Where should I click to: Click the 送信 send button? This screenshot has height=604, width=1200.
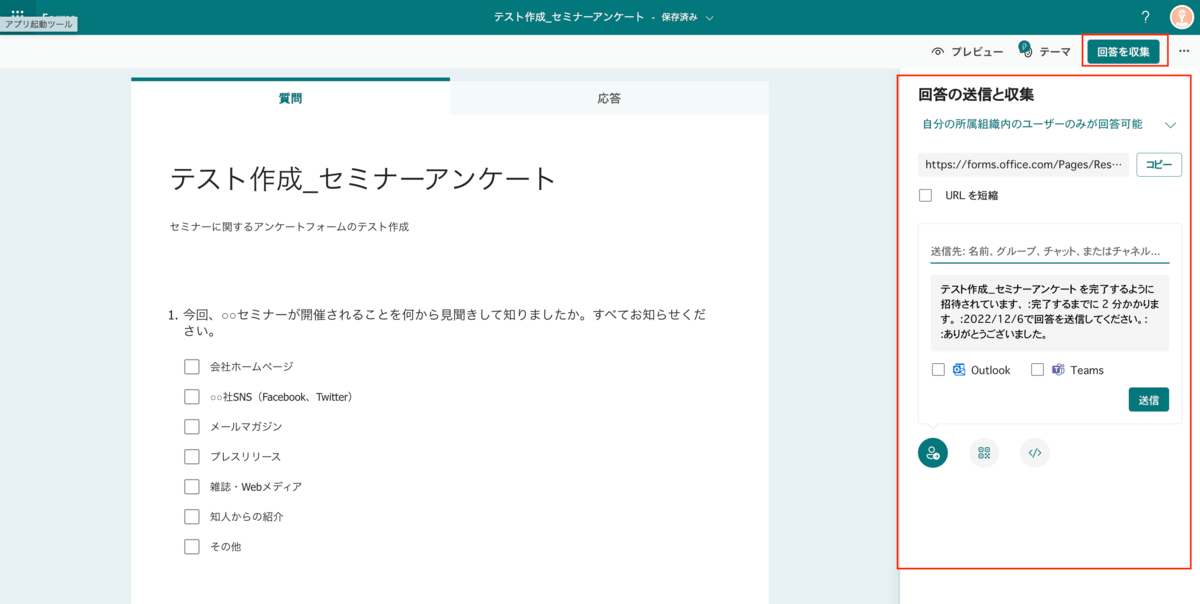click(x=1148, y=399)
